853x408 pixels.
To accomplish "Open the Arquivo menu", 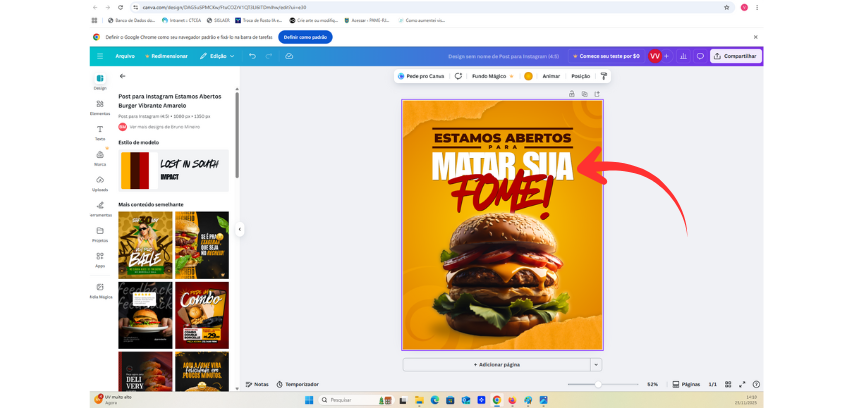I will point(124,56).
